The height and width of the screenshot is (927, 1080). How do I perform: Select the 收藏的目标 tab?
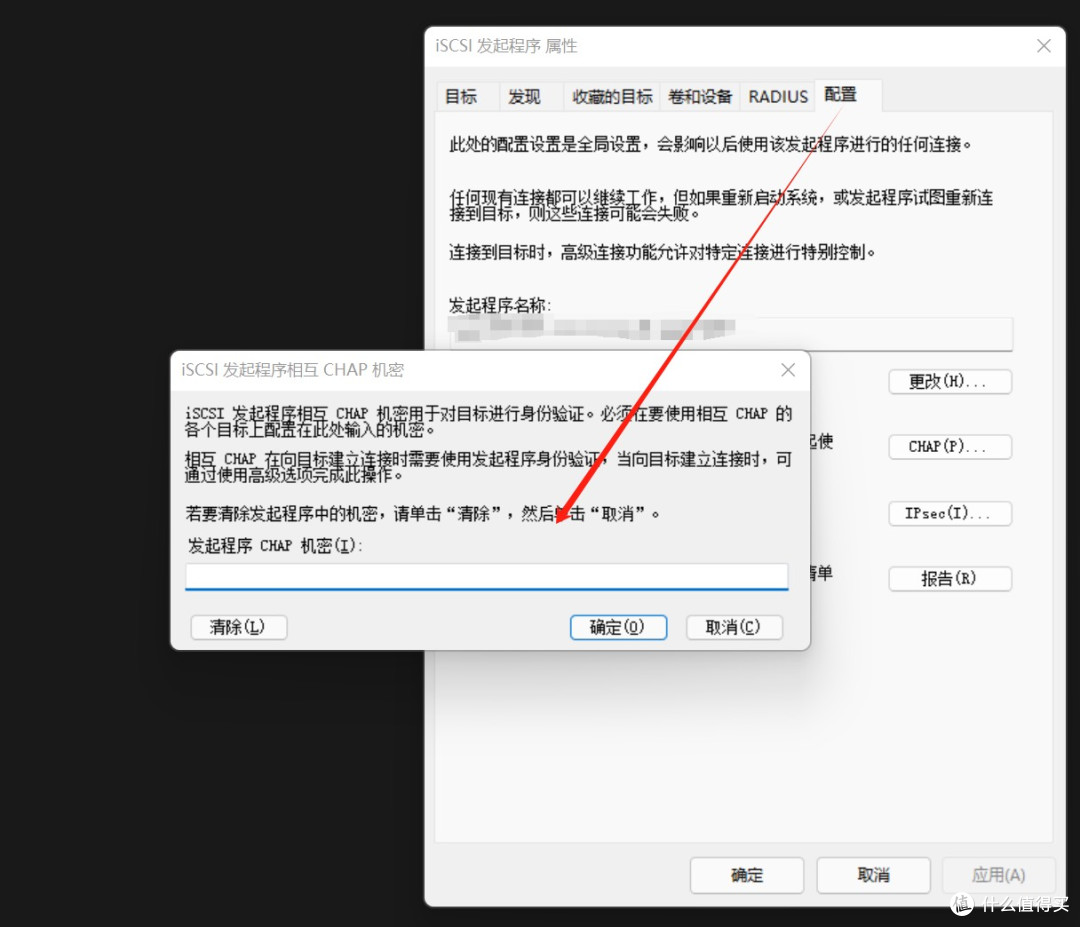pos(612,96)
